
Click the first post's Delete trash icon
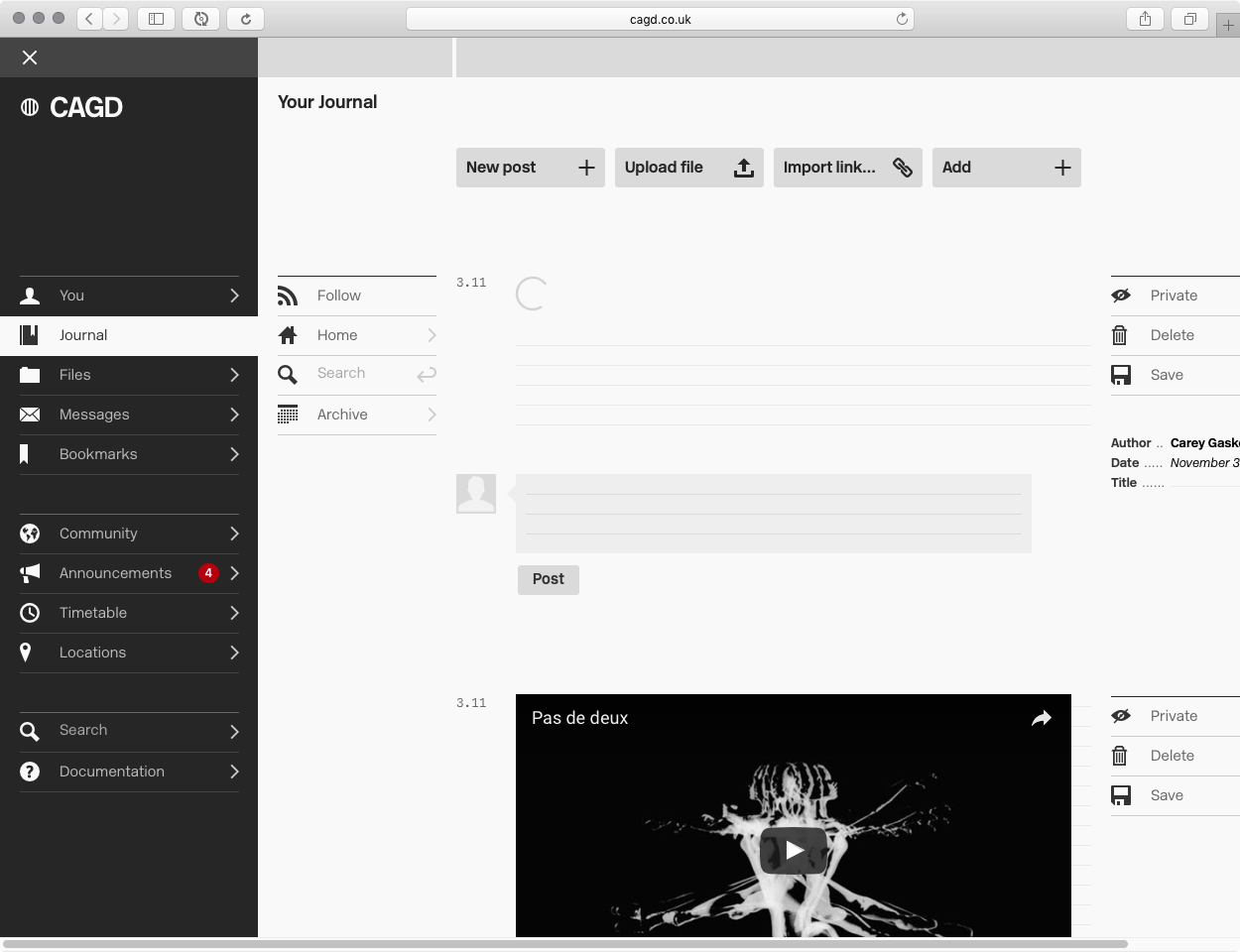pyautogui.click(x=1120, y=335)
